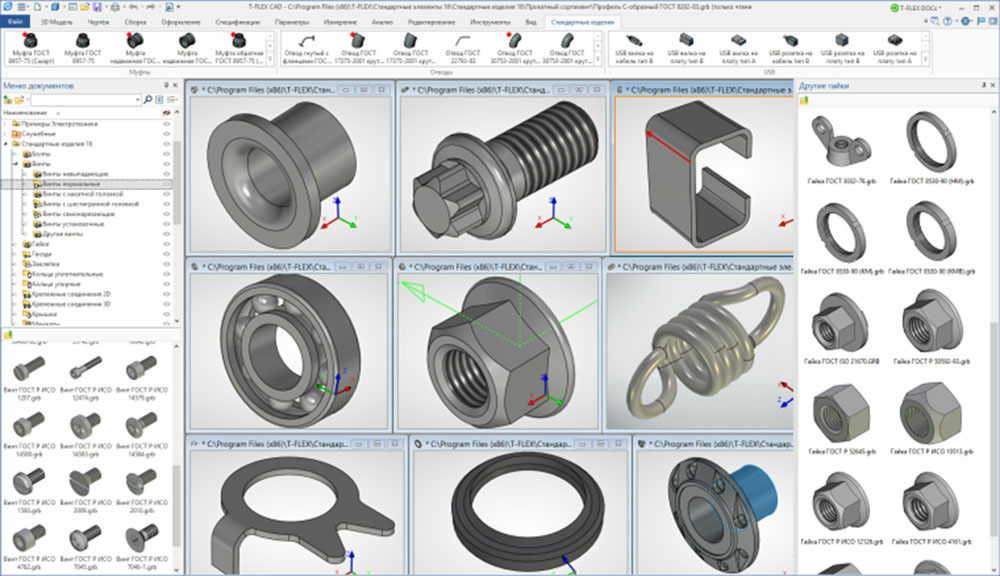
Task: Toggle visibility eye for Болты folder
Action: tap(167, 153)
